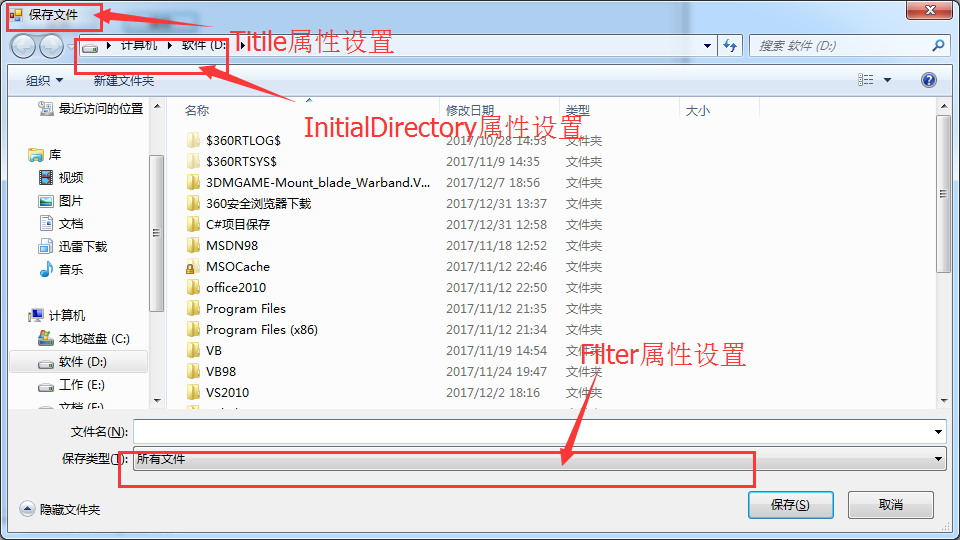Select the 视频 library icon in sidebar
Viewport: 960px width, 540px height.
point(46,178)
